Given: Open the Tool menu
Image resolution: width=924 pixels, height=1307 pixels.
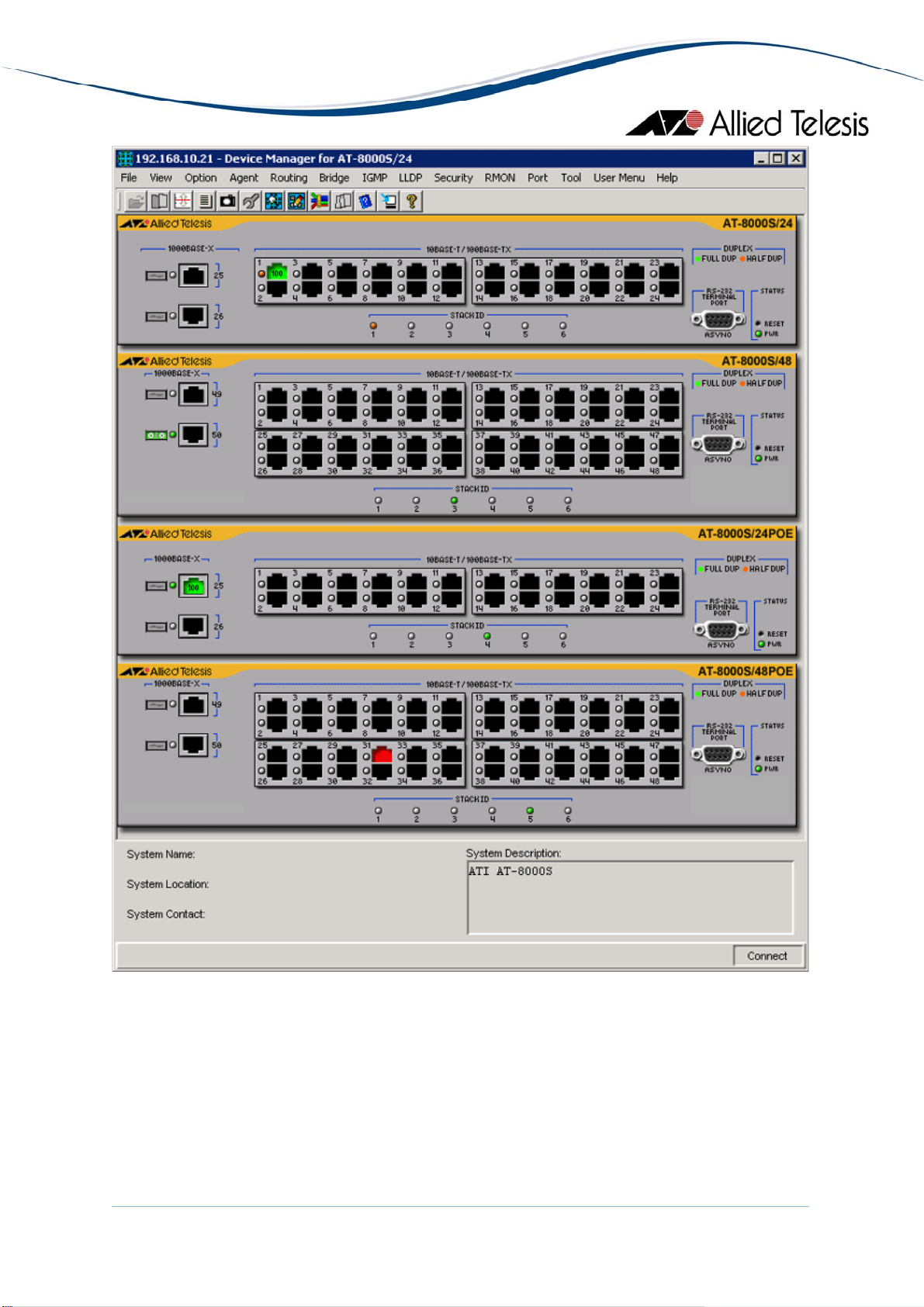Looking at the screenshot, I should coord(571,178).
